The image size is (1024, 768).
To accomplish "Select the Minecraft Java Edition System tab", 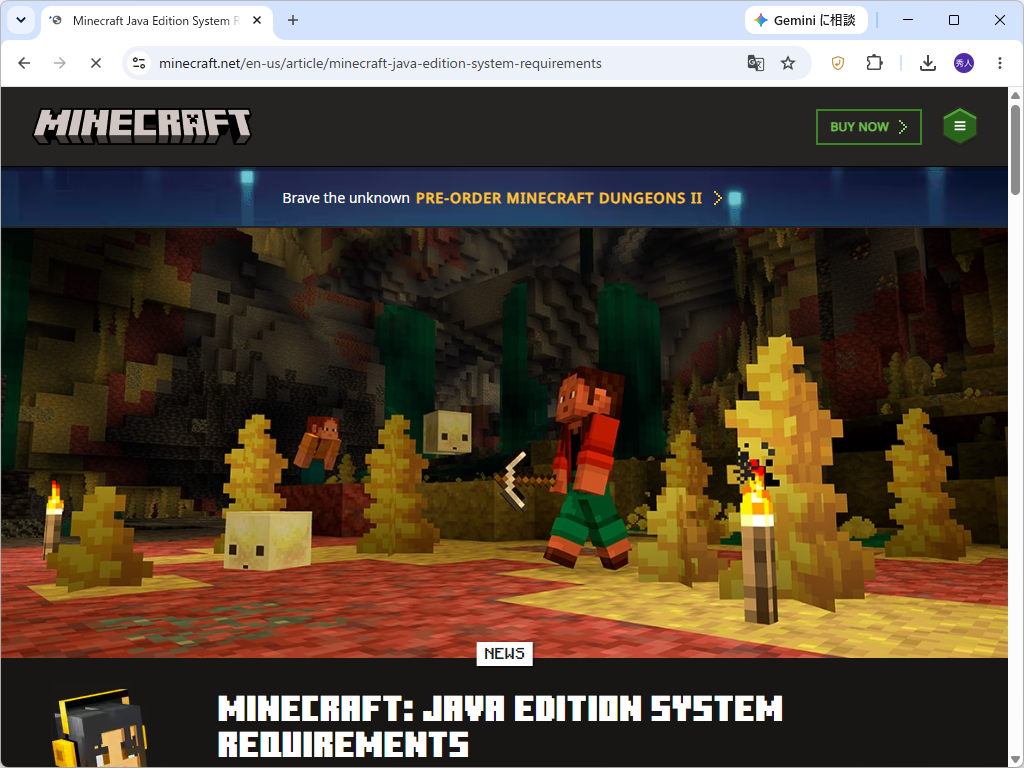I will [157, 21].
